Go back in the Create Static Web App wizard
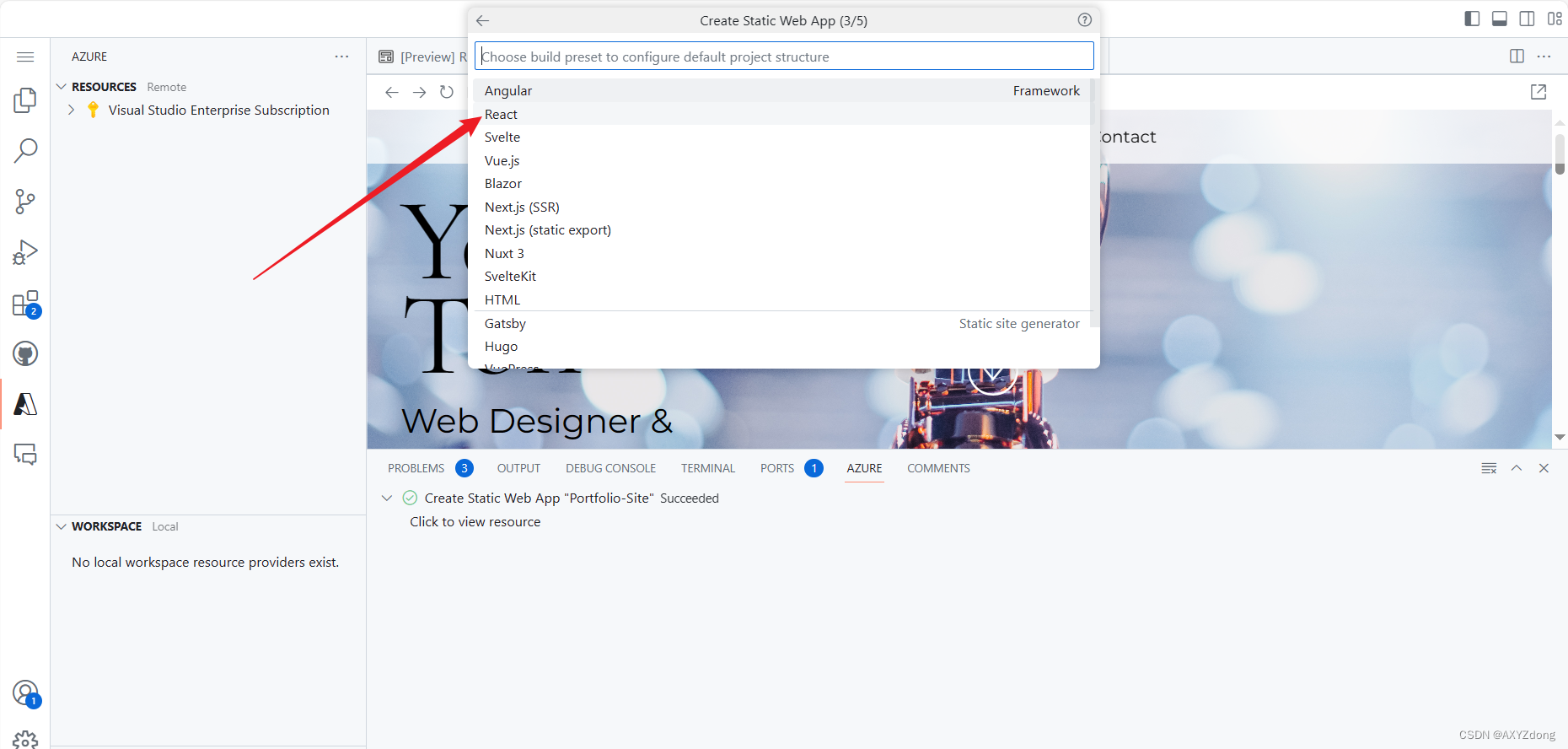The height and width of the screenshot is (749, 1568). tap(482, 20)
